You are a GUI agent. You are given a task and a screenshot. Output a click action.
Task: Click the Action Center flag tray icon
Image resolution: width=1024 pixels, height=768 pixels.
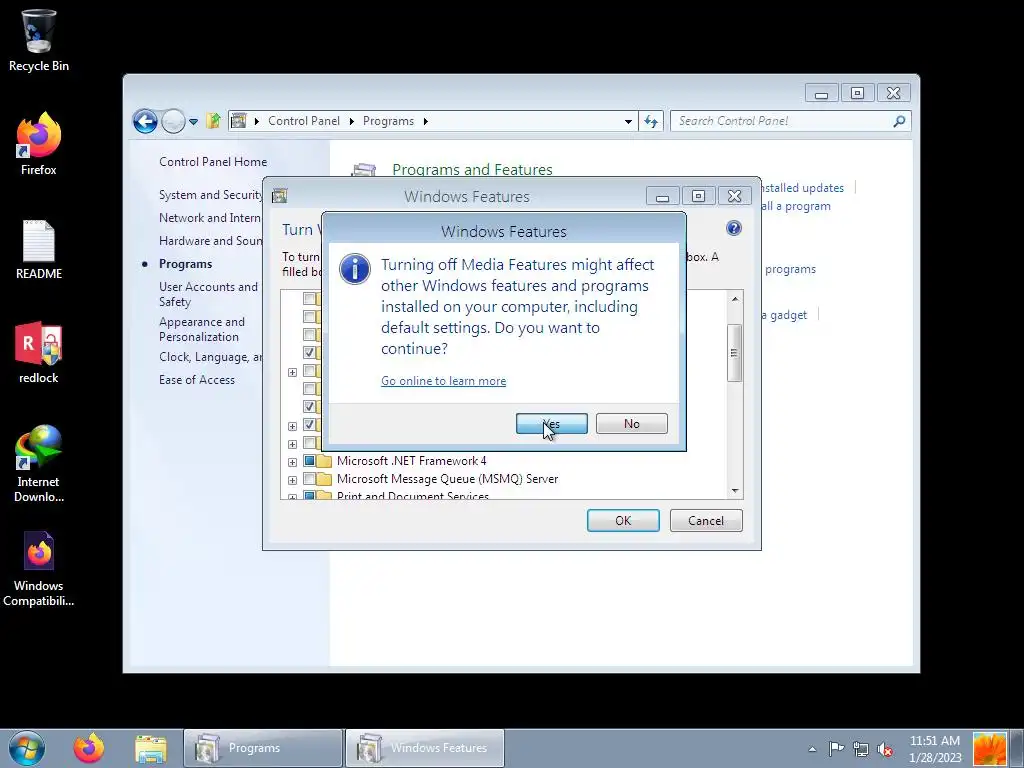836,748
